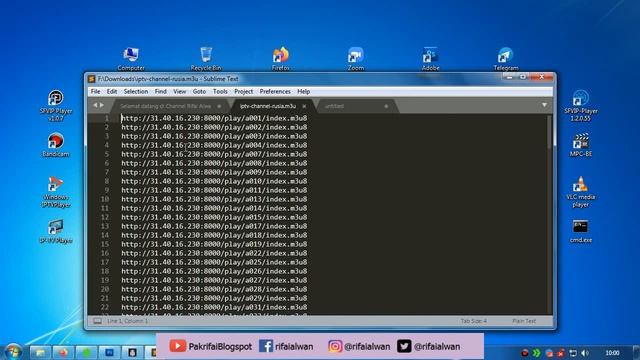This screenshot has width=640, height=360.
Task: Launch the MPC-BE desktop shortcut
Action: click(x=580, y=145)
